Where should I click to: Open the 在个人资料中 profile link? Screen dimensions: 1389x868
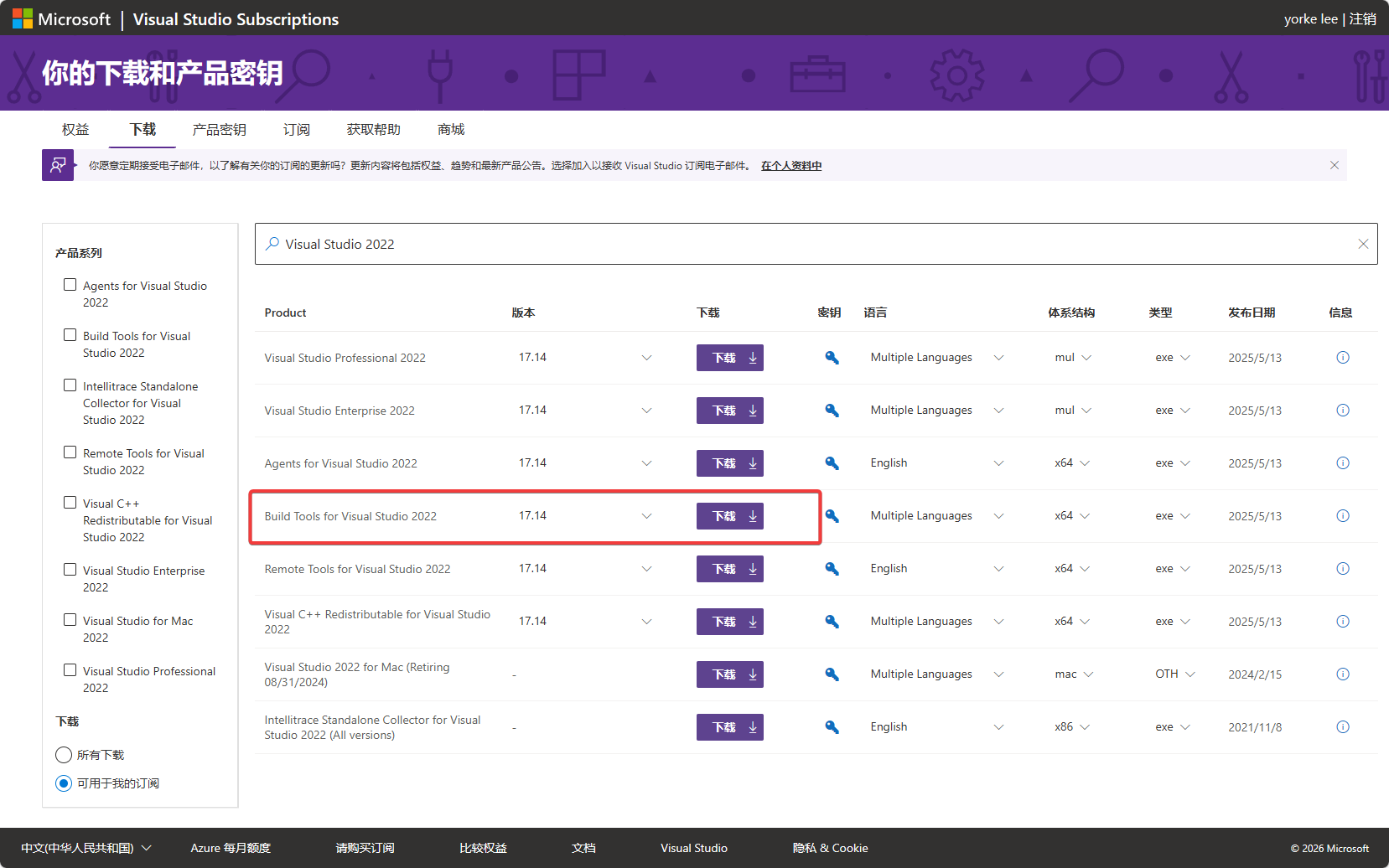[791, 166]
